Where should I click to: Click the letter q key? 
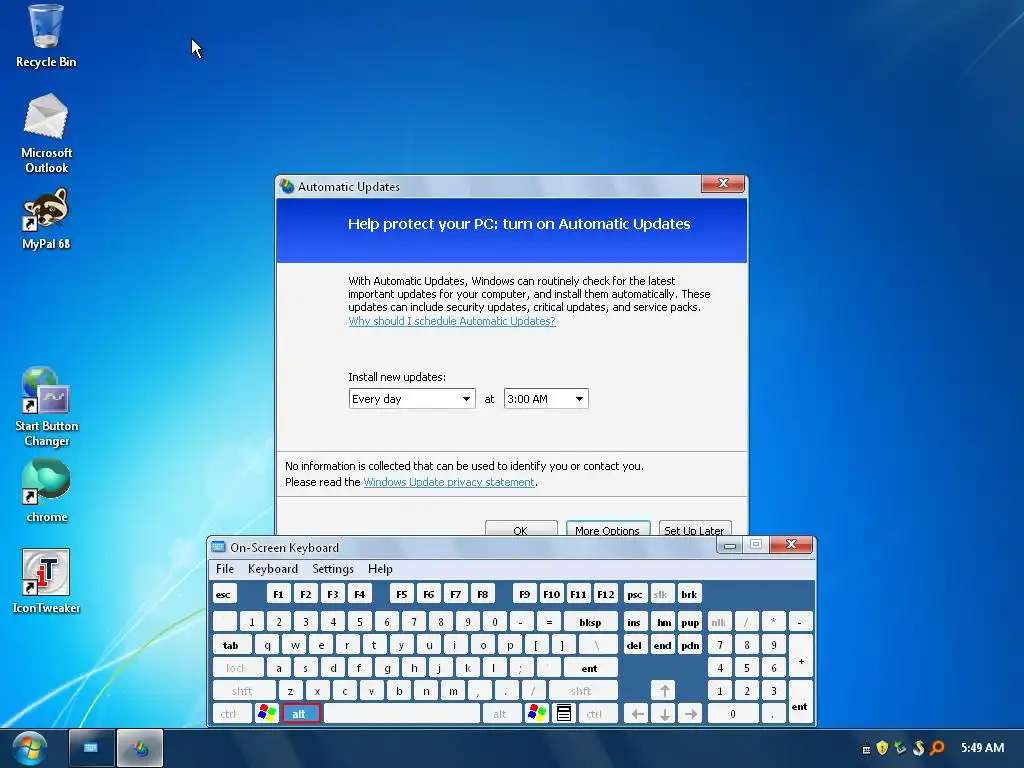pos(267,645)
